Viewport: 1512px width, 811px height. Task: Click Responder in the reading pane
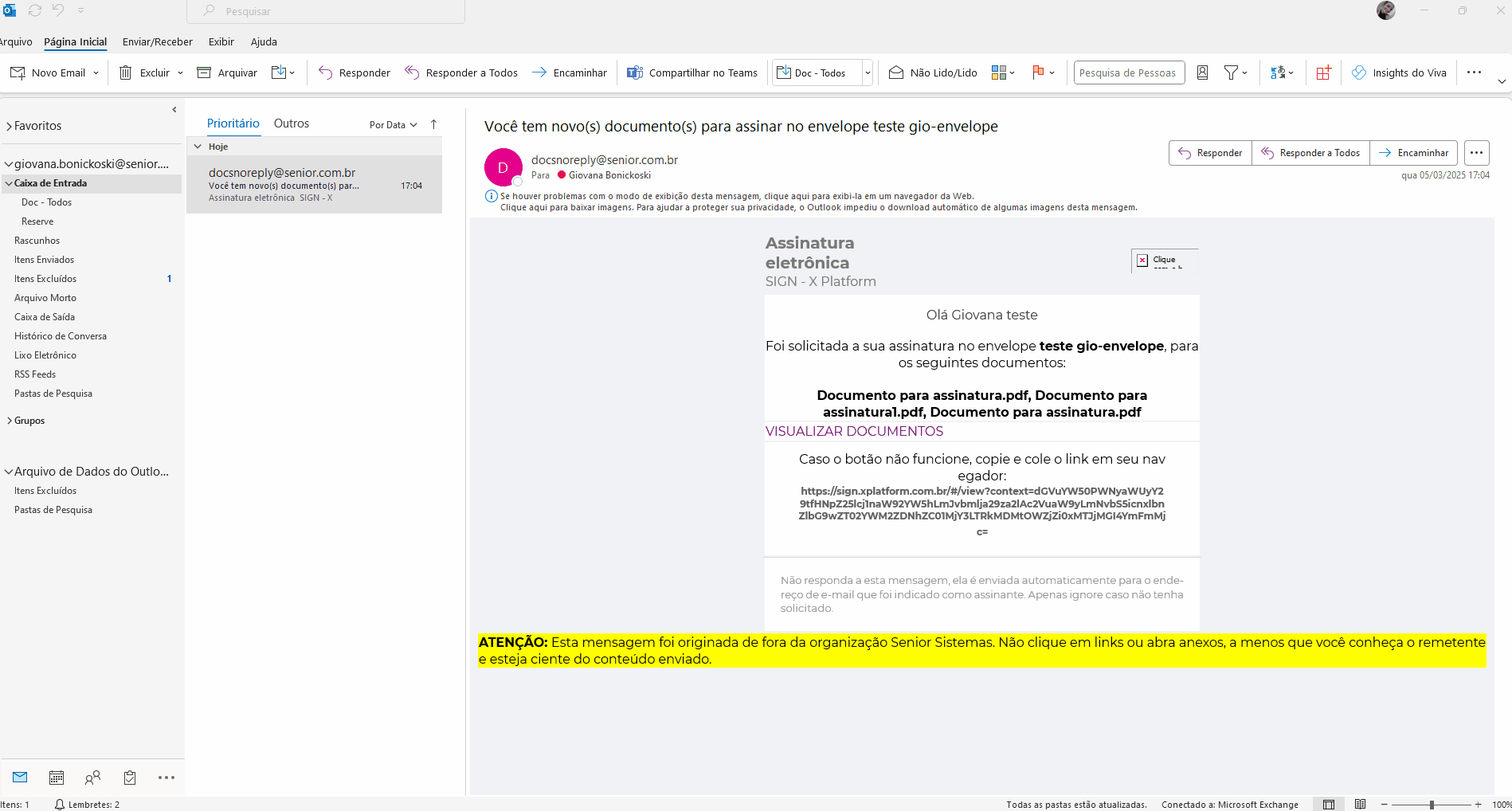(1210, 153)
